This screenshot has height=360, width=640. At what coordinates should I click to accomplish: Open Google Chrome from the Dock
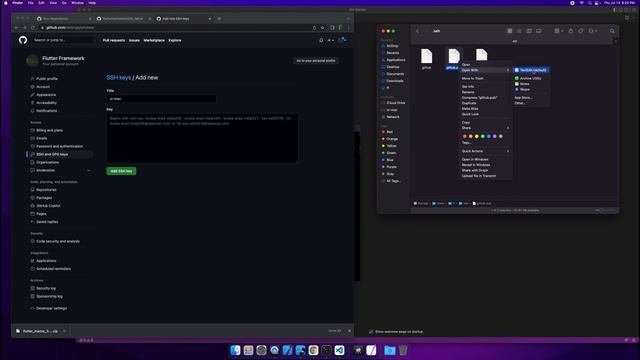[313, 350]
